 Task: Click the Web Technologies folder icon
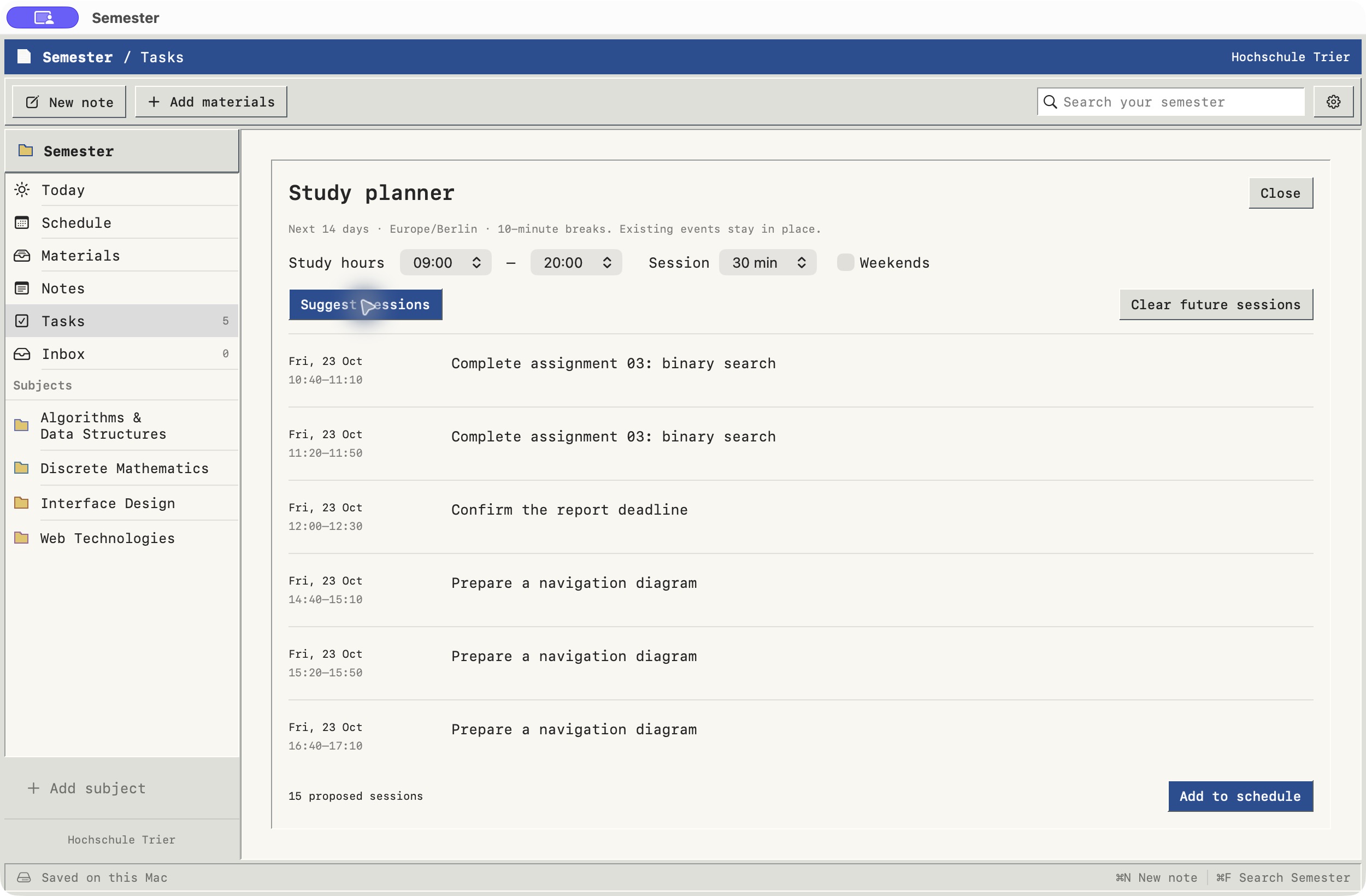tap(21, 538)
